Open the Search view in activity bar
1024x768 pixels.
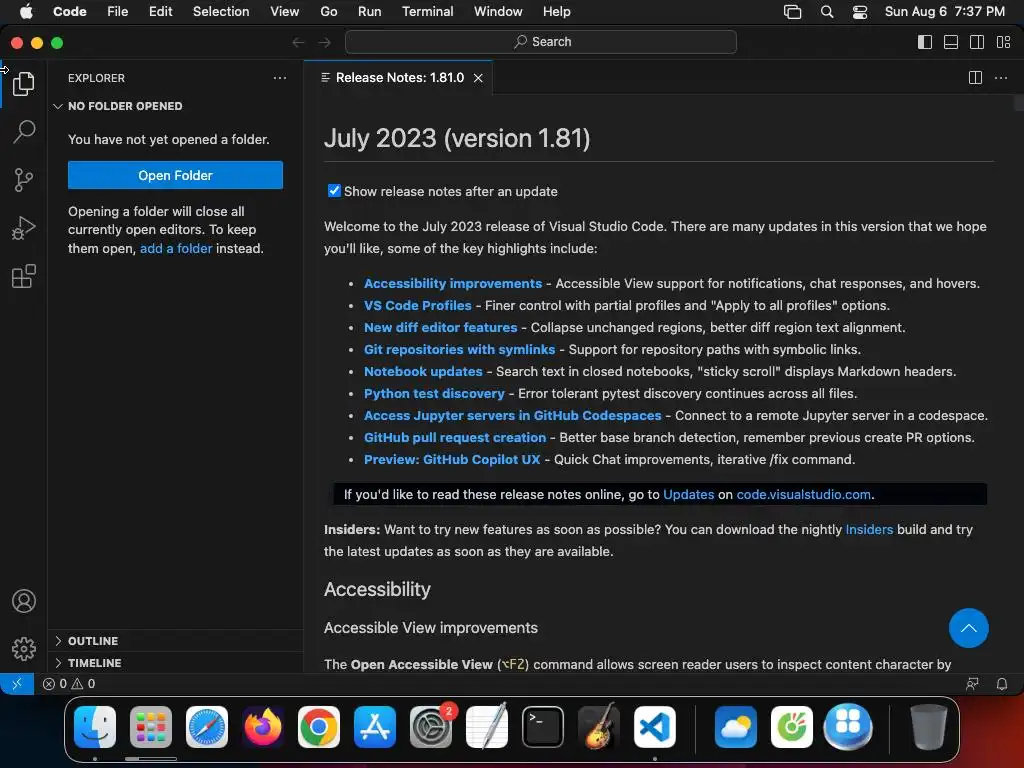(24, 131)
